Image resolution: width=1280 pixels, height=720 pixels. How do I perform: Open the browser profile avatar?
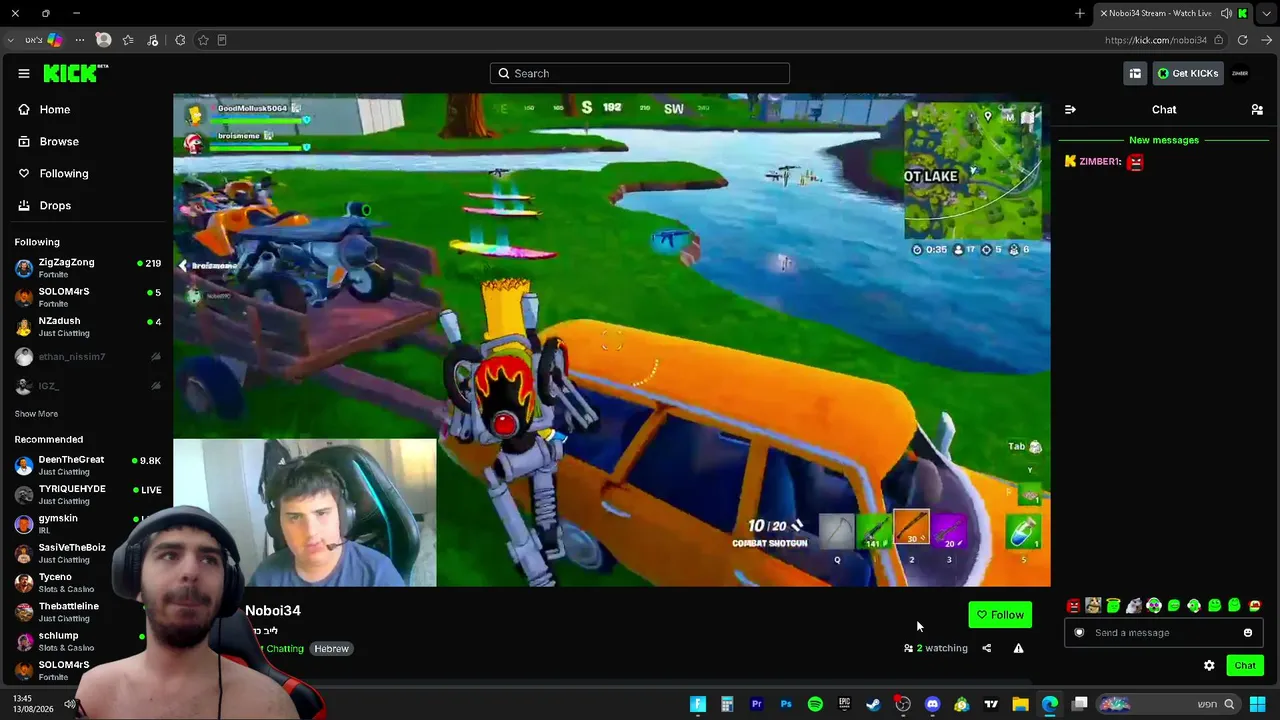(x=103, y=40)
